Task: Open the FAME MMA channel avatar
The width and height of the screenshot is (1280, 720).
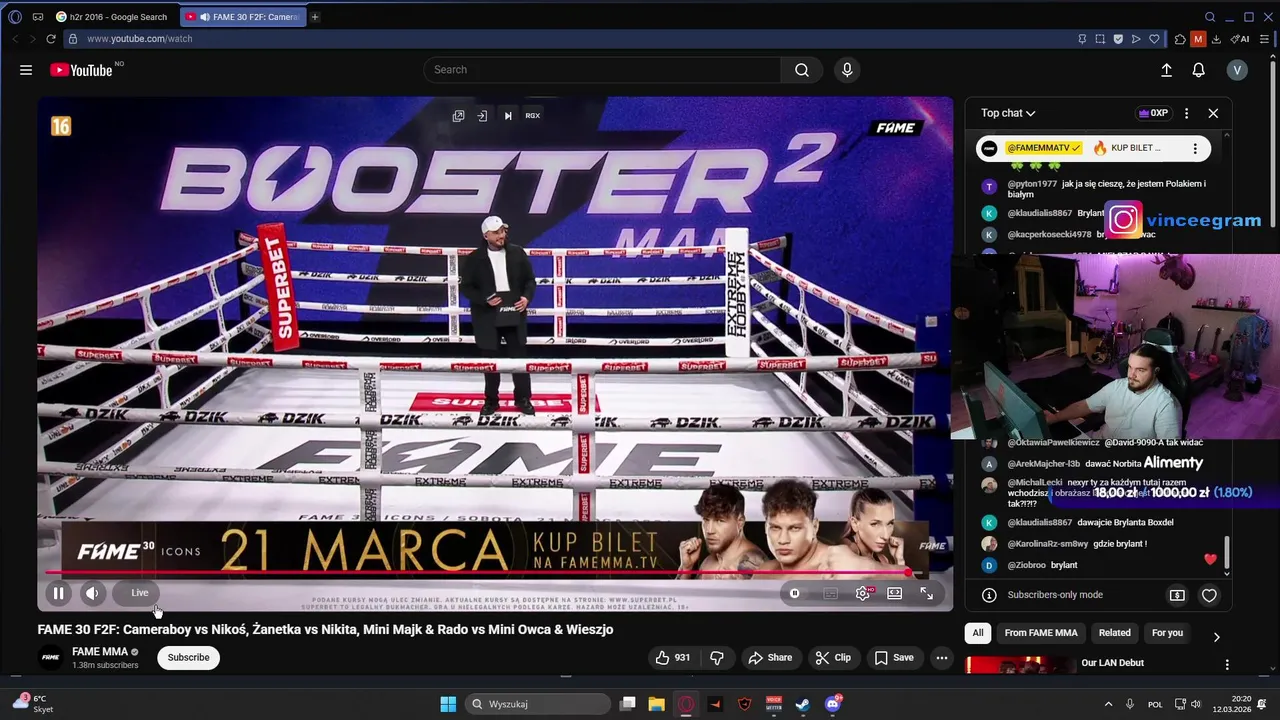Action: (50, 657)
